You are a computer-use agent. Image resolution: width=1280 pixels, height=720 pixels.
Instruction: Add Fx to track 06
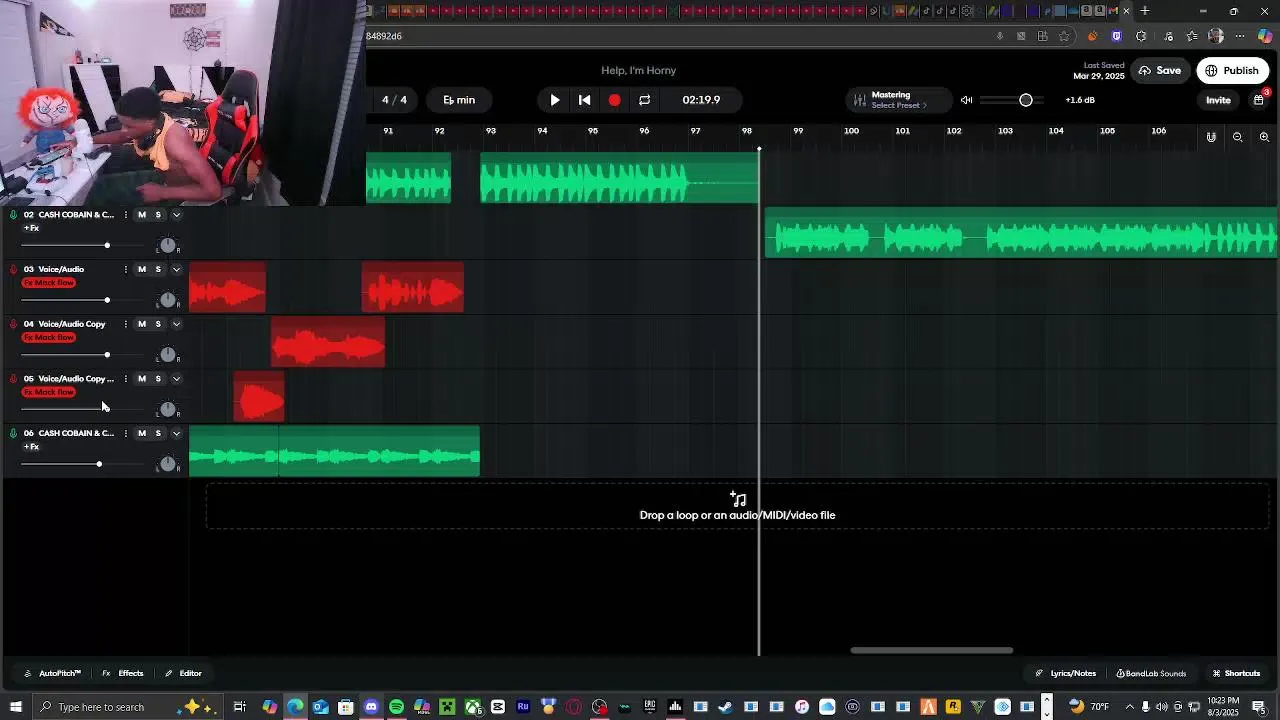(x=31, y=447)
